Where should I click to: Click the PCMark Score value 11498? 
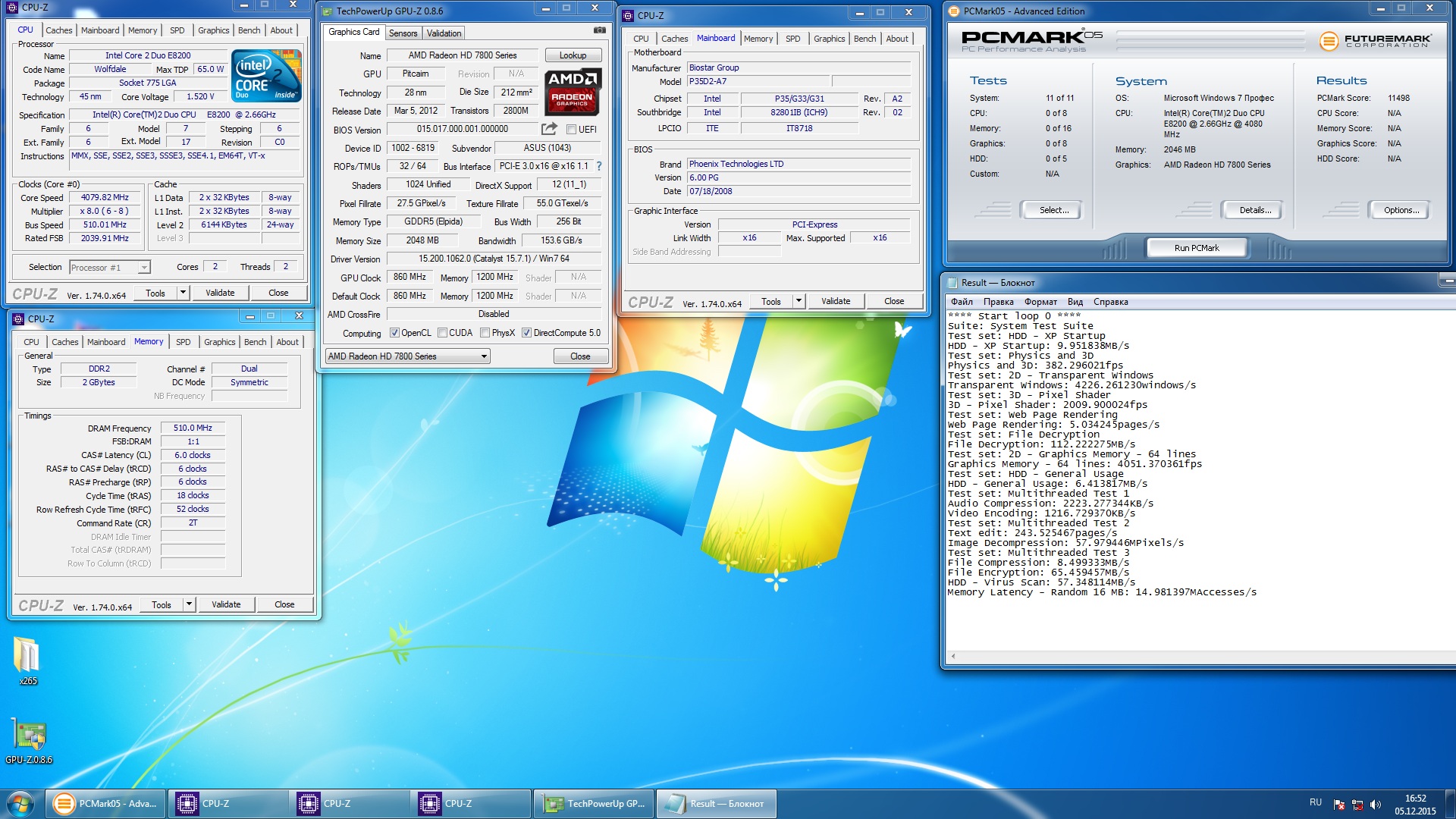1398,98
